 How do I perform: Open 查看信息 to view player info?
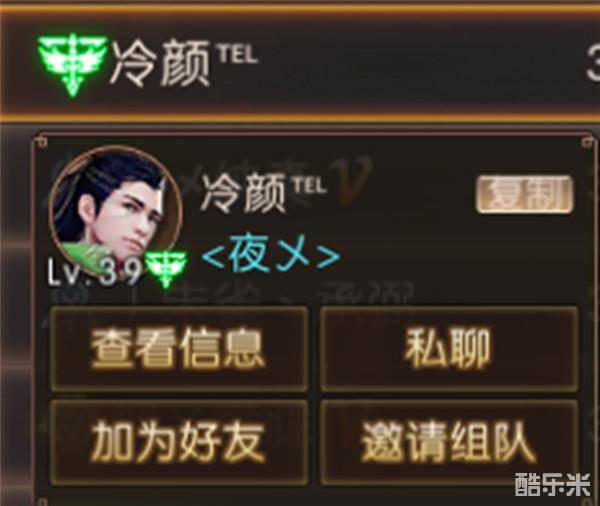[x=179, y=349]
